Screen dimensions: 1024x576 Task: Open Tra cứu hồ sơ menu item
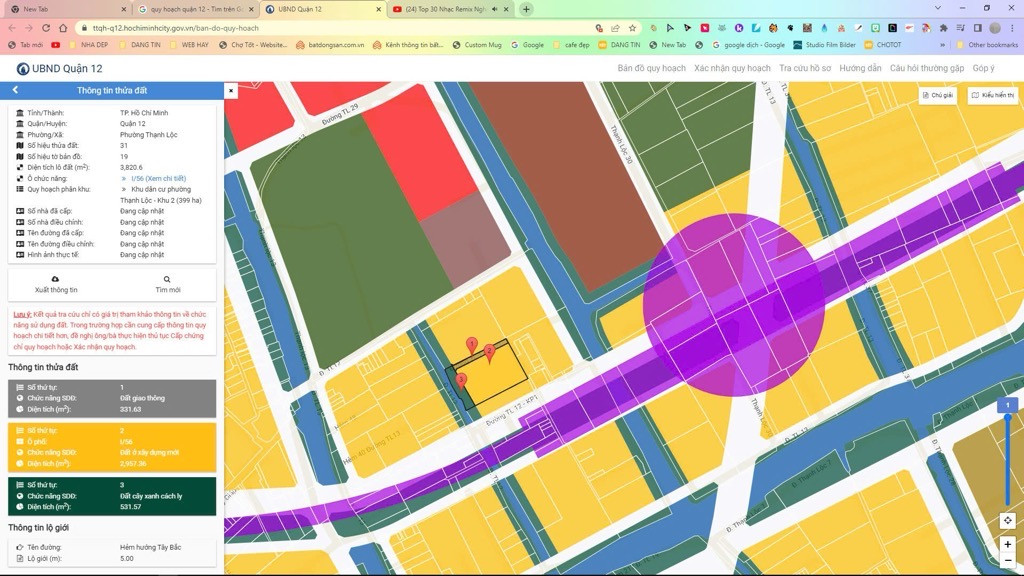(805, 68)
